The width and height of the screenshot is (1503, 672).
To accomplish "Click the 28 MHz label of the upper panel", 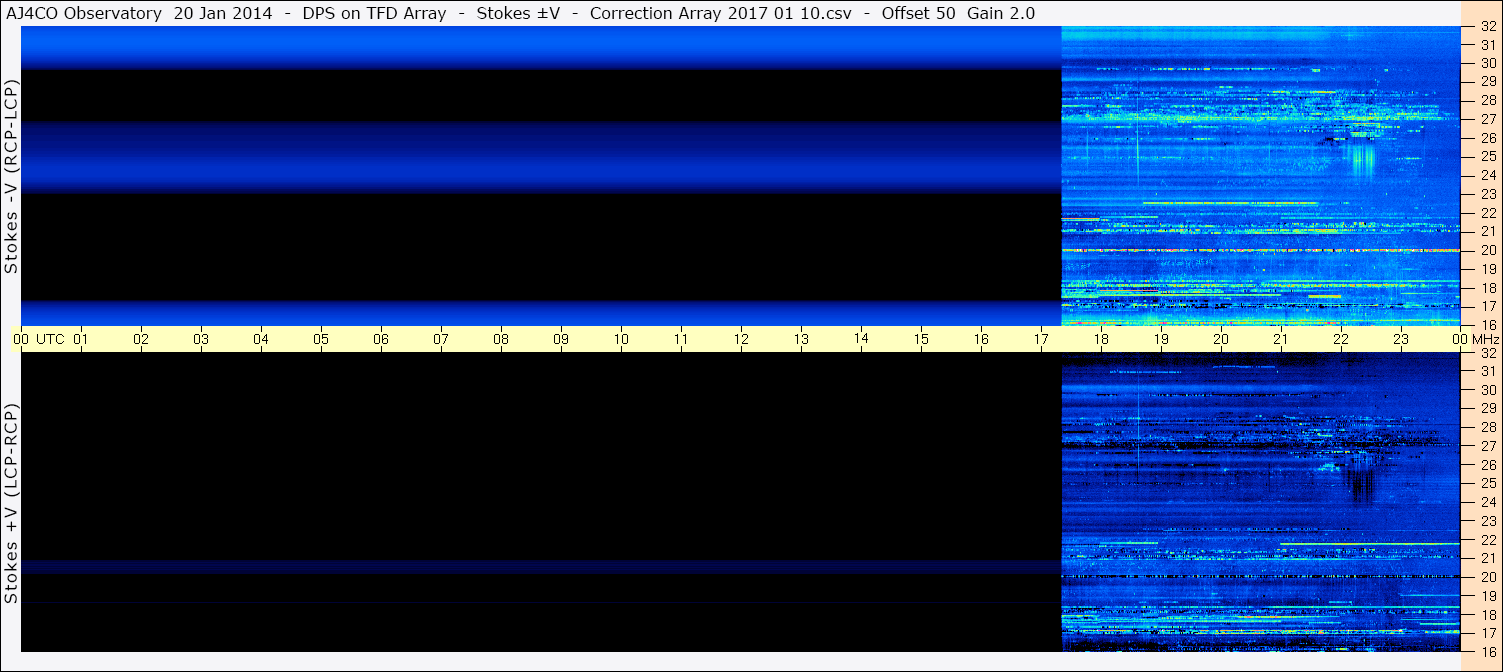I will 1487,100.
